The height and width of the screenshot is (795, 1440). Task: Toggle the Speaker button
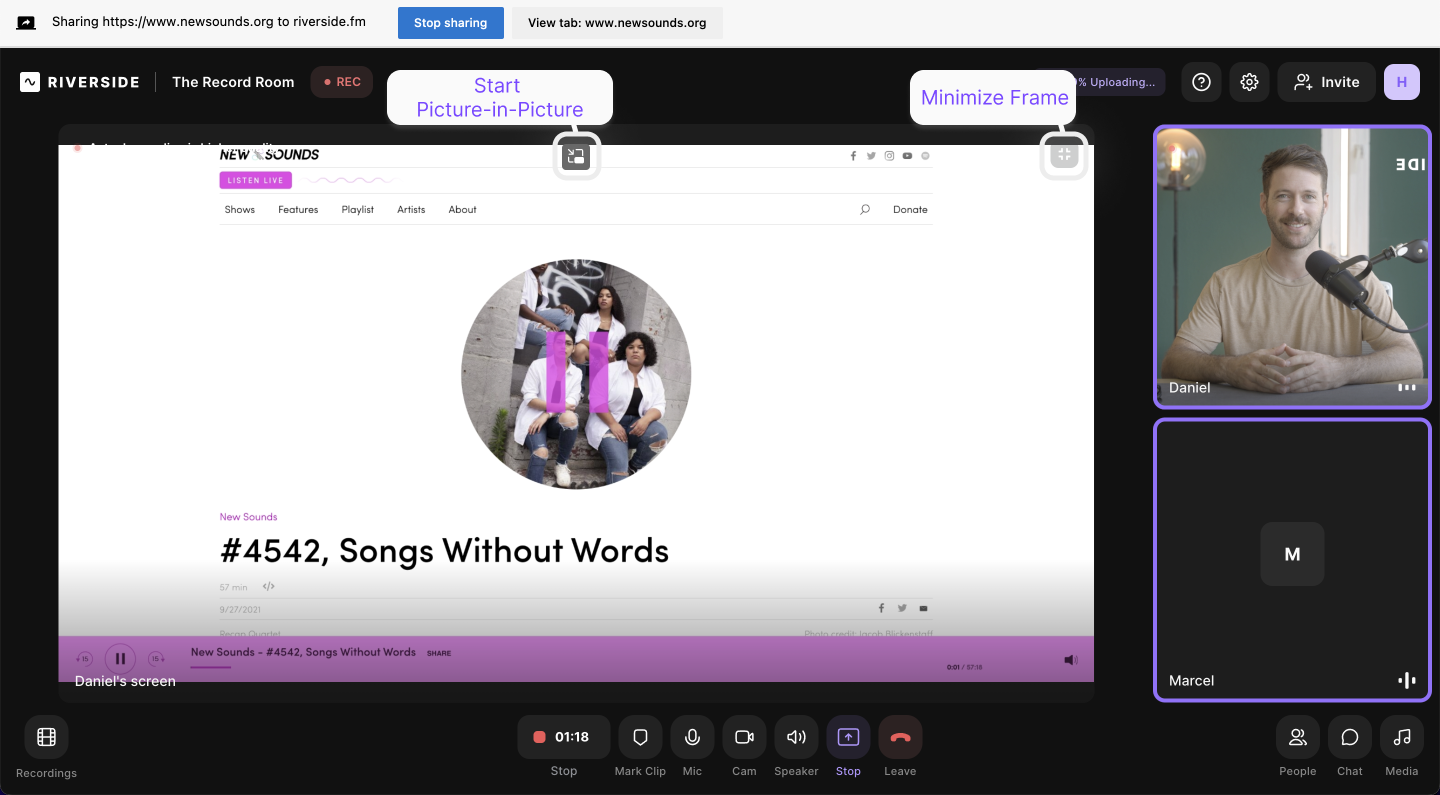click(796, 737)
